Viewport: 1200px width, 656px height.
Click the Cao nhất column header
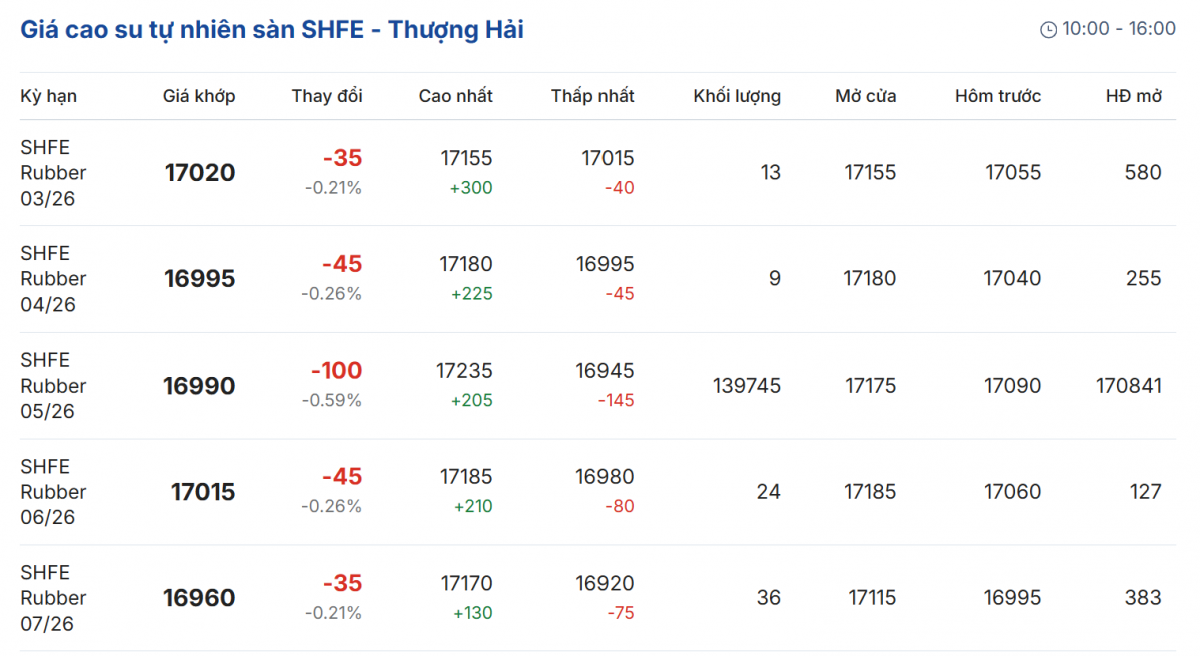coord(455,96)
